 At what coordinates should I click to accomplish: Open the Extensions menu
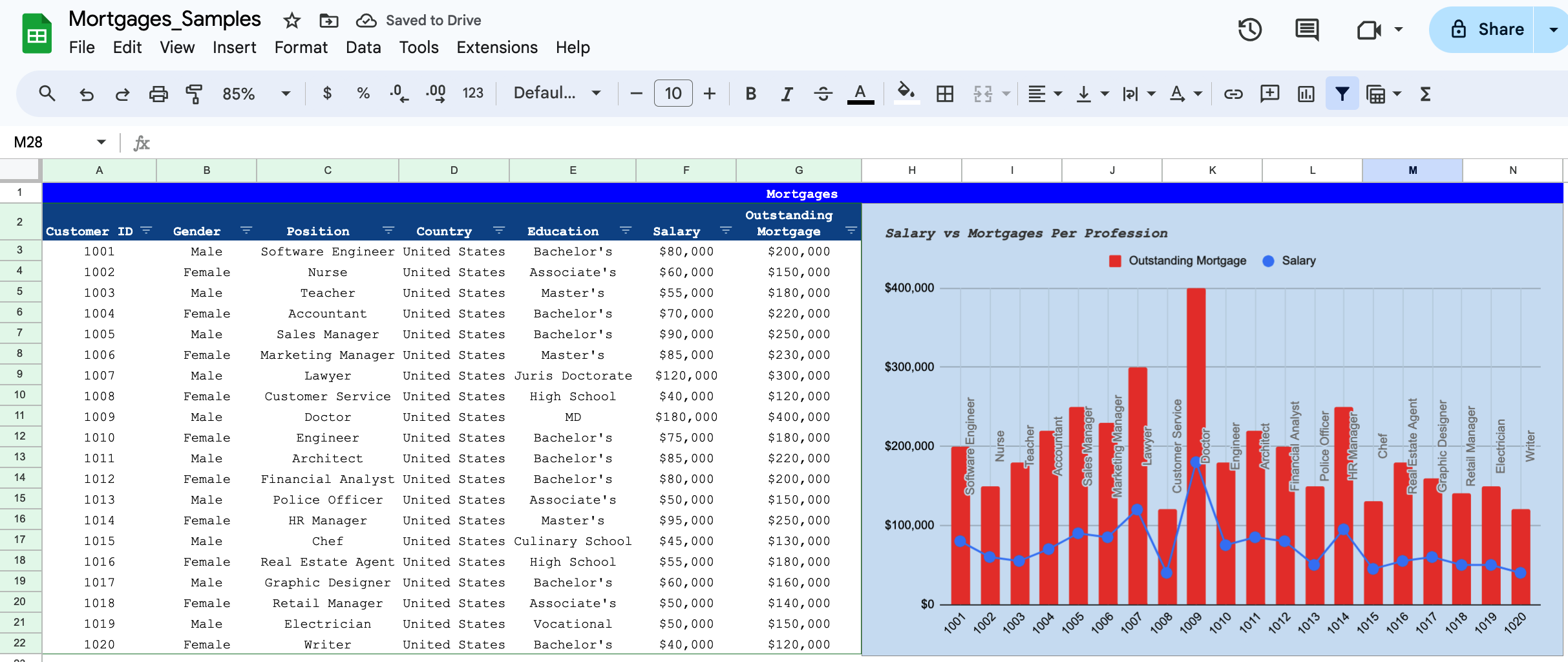496,47
